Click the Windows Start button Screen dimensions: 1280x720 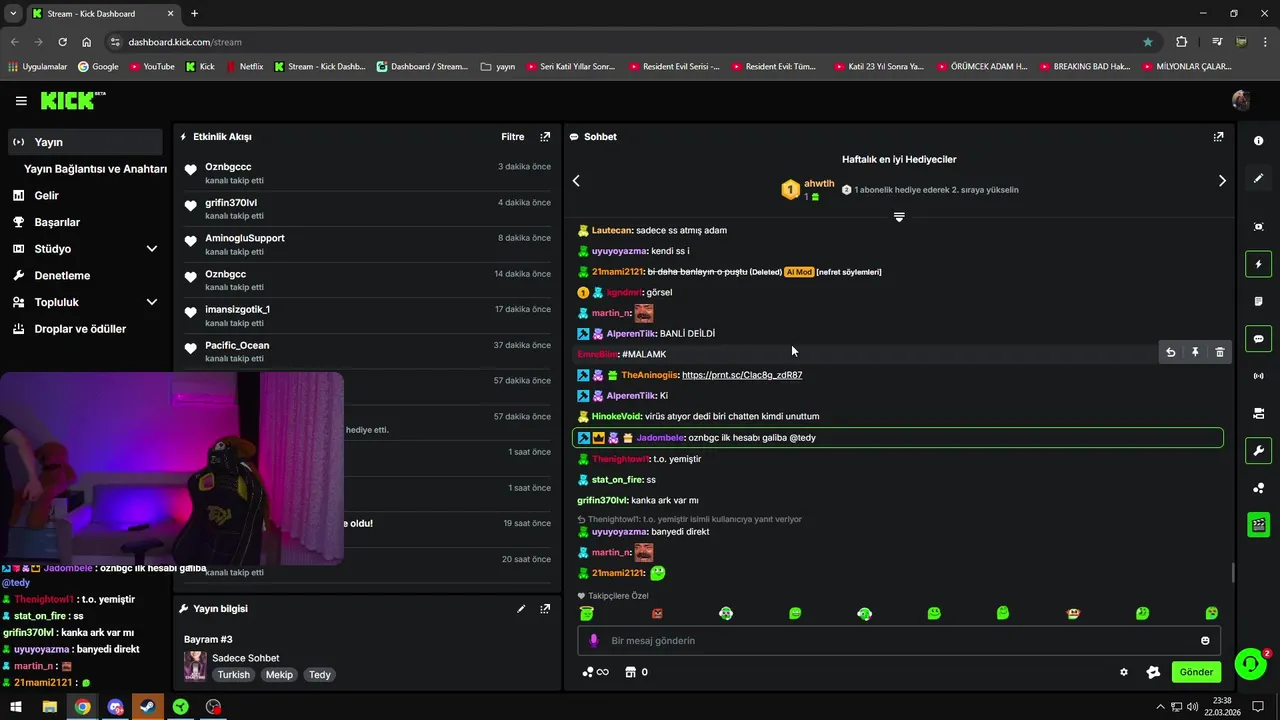(17, 707)
